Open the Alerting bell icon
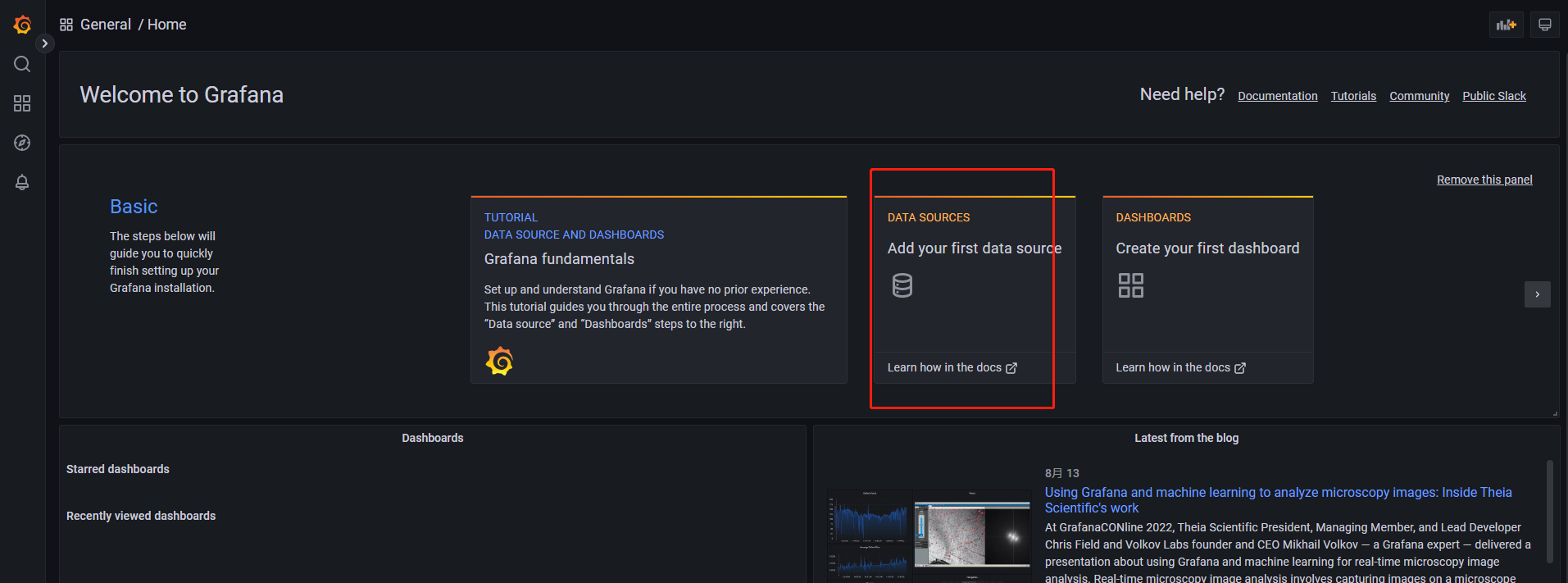Image resolution: width=1568 pixels, height=583 pixels. click(x=22, y=182)
